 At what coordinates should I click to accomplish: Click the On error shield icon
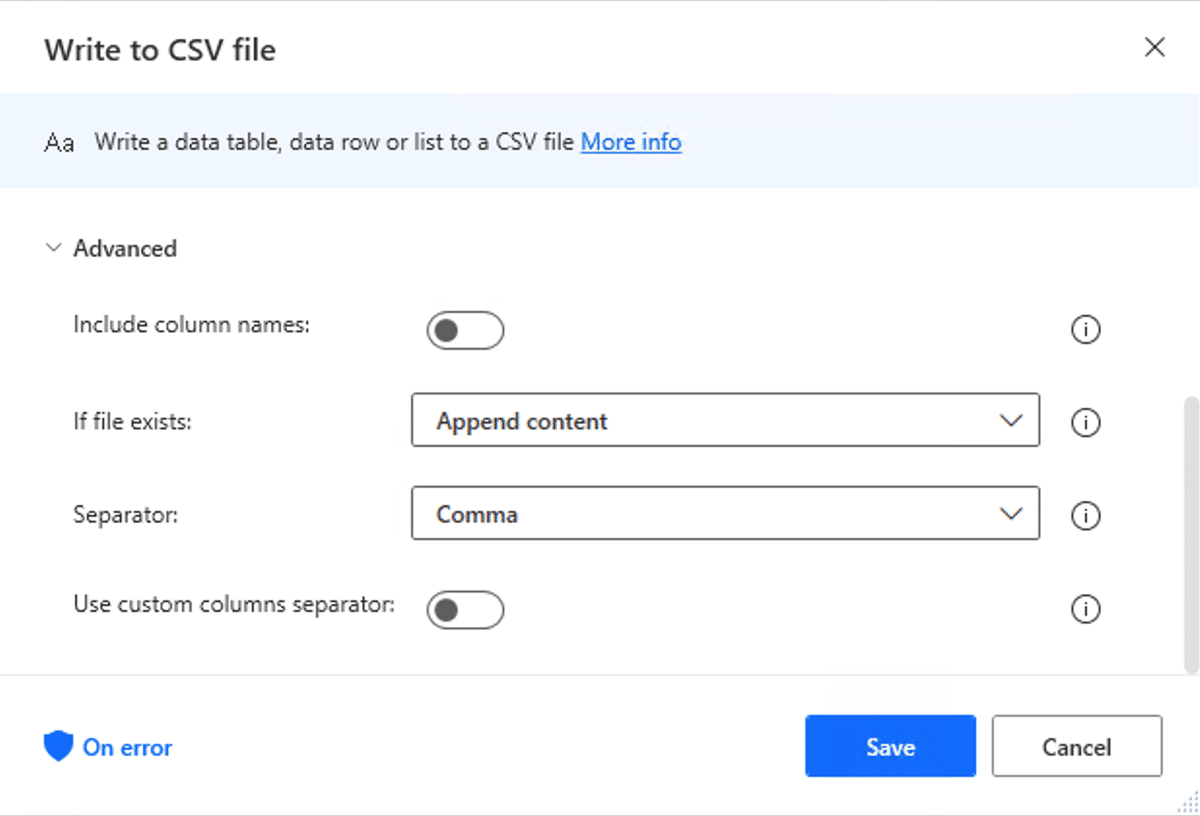pos(59,747)
